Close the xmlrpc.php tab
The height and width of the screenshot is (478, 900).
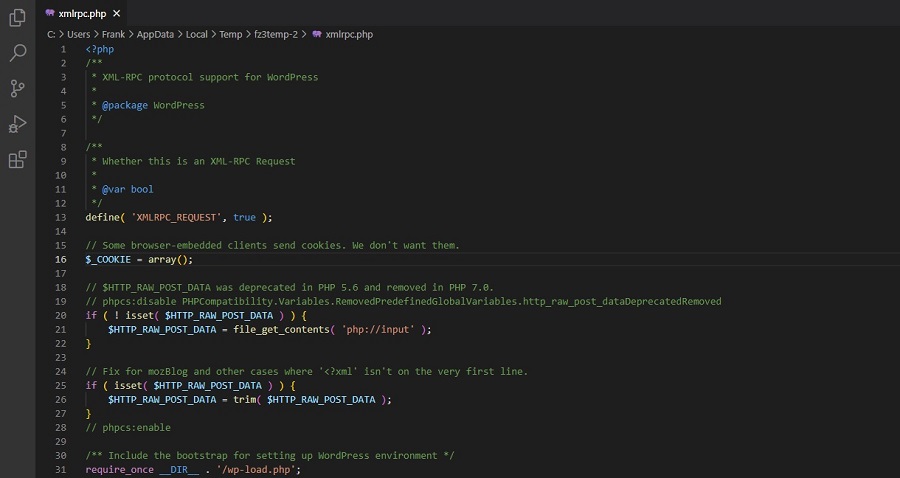click(x=117, y=13)
